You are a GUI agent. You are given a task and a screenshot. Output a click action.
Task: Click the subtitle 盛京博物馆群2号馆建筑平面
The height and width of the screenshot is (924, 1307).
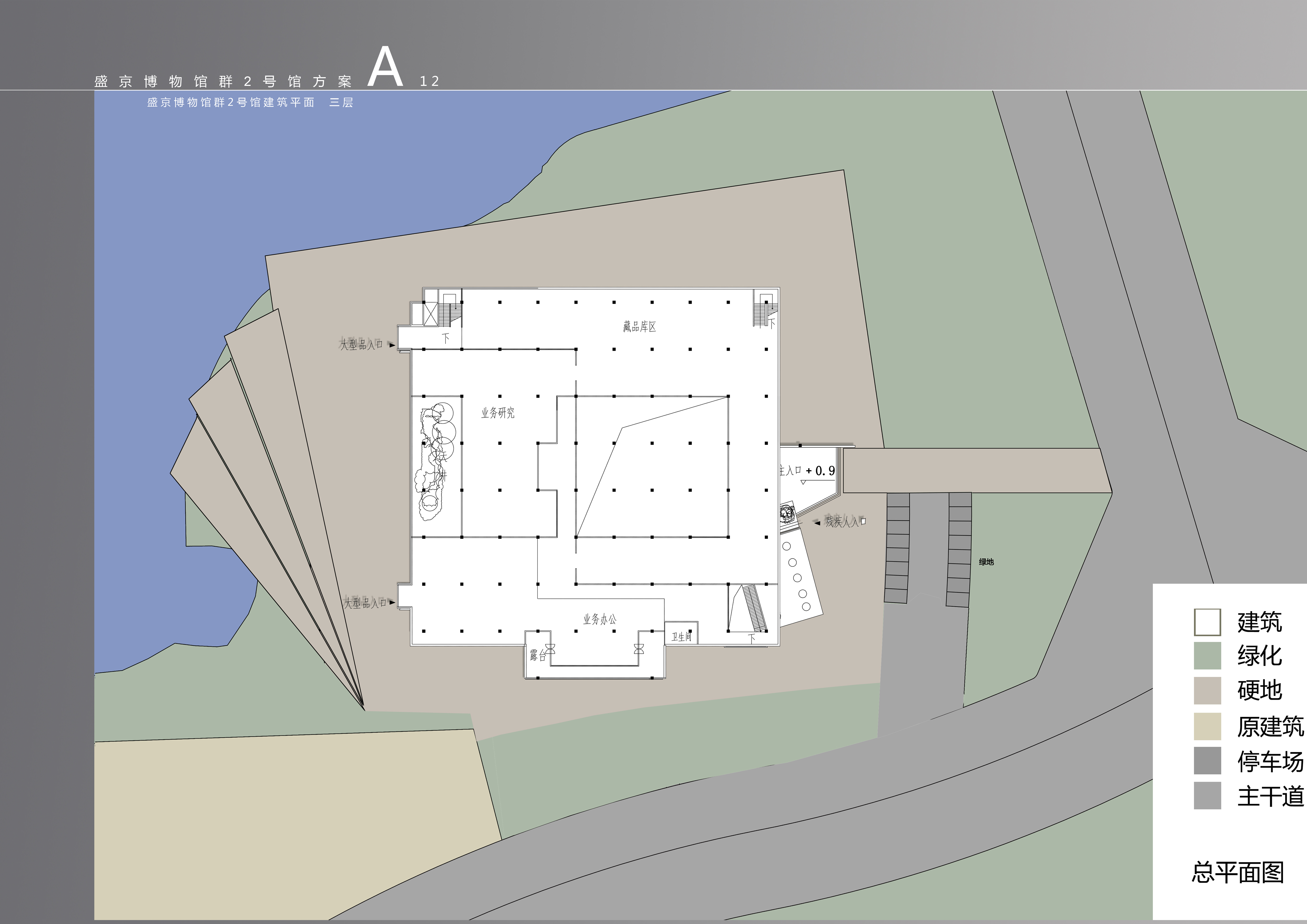[231, 102]
